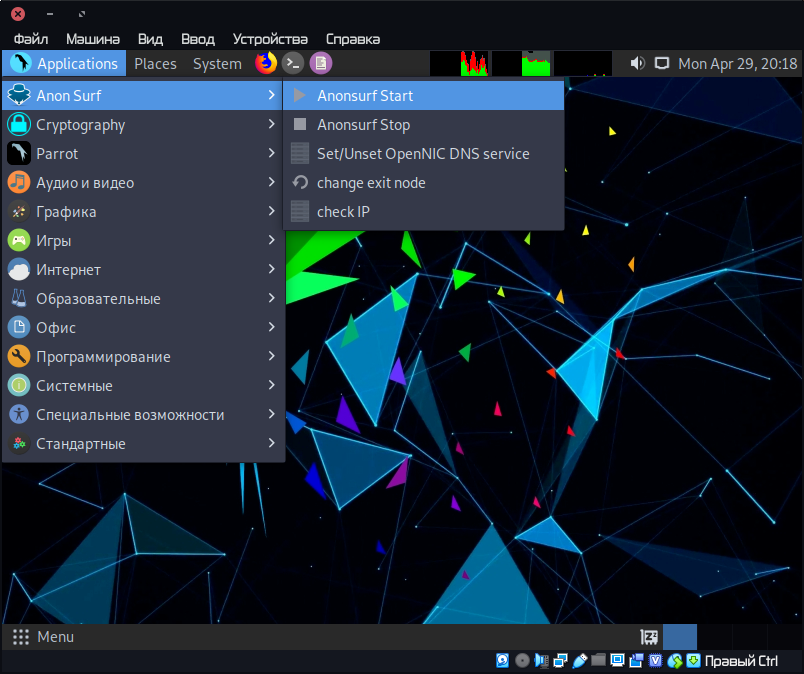This screenshot has width=804, height=674.
Task: Click the volume speaker icon
Action: tap(637, 63)
